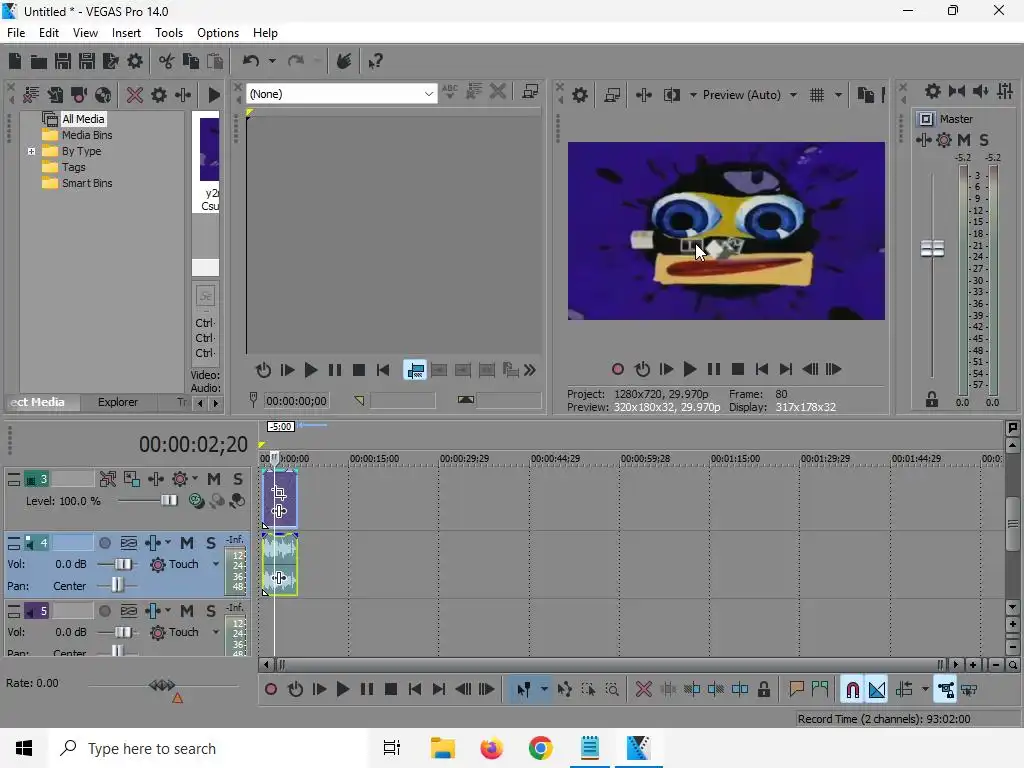Open Event Pan/Crop on video event
1024x768 pixels.
pos(279,492)
